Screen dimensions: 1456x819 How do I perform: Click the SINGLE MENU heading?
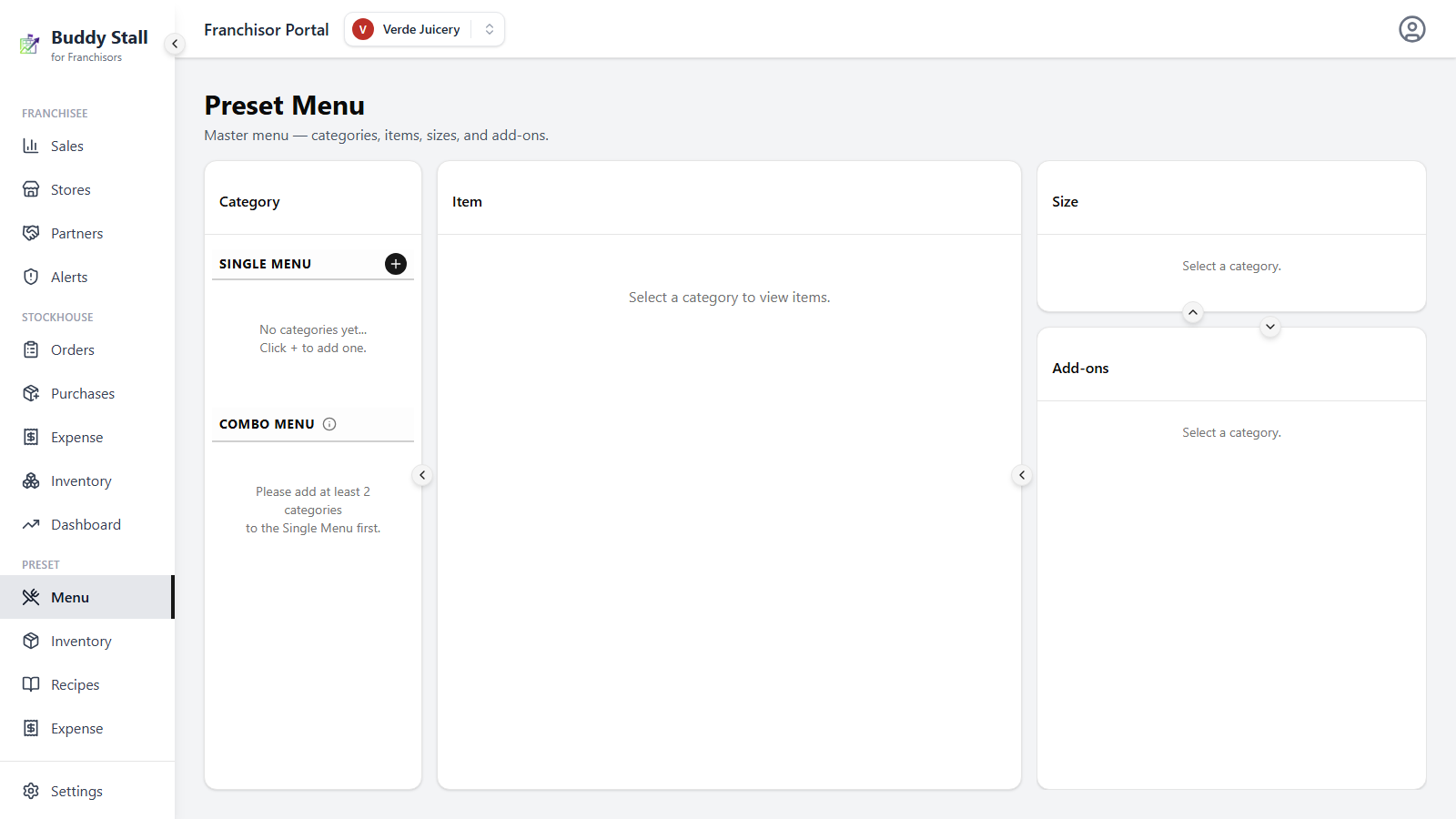(x=265, y=264)
